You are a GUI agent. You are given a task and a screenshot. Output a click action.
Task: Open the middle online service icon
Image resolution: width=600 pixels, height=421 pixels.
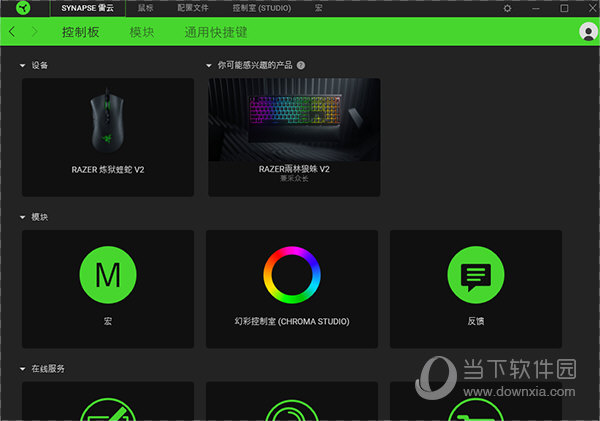[x=292, y=410]
